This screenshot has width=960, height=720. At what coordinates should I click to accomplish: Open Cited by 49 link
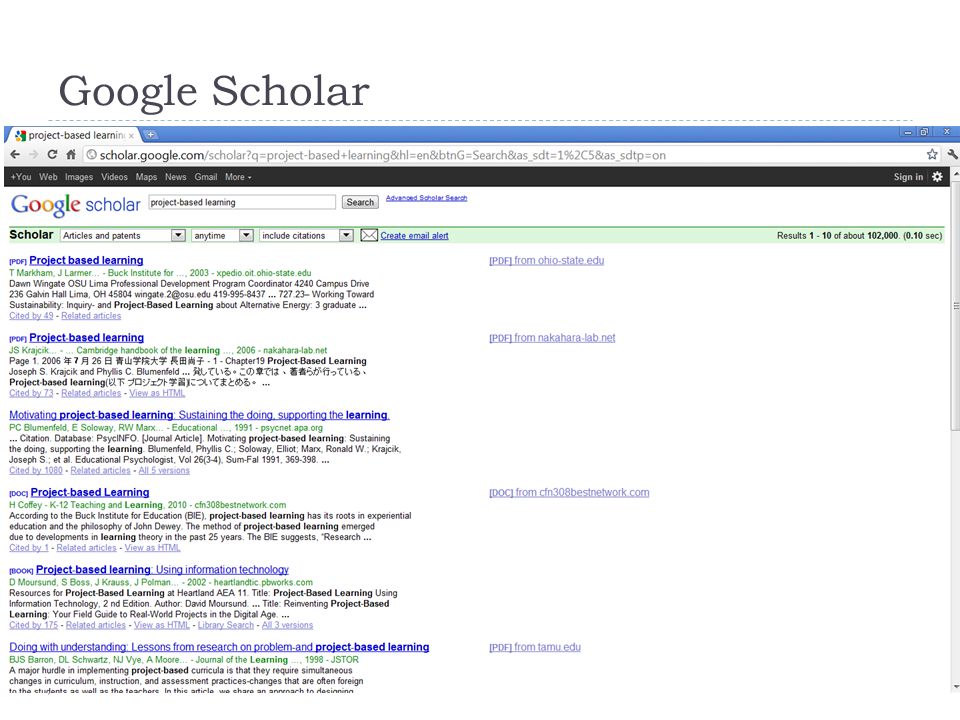click(31, 316)
